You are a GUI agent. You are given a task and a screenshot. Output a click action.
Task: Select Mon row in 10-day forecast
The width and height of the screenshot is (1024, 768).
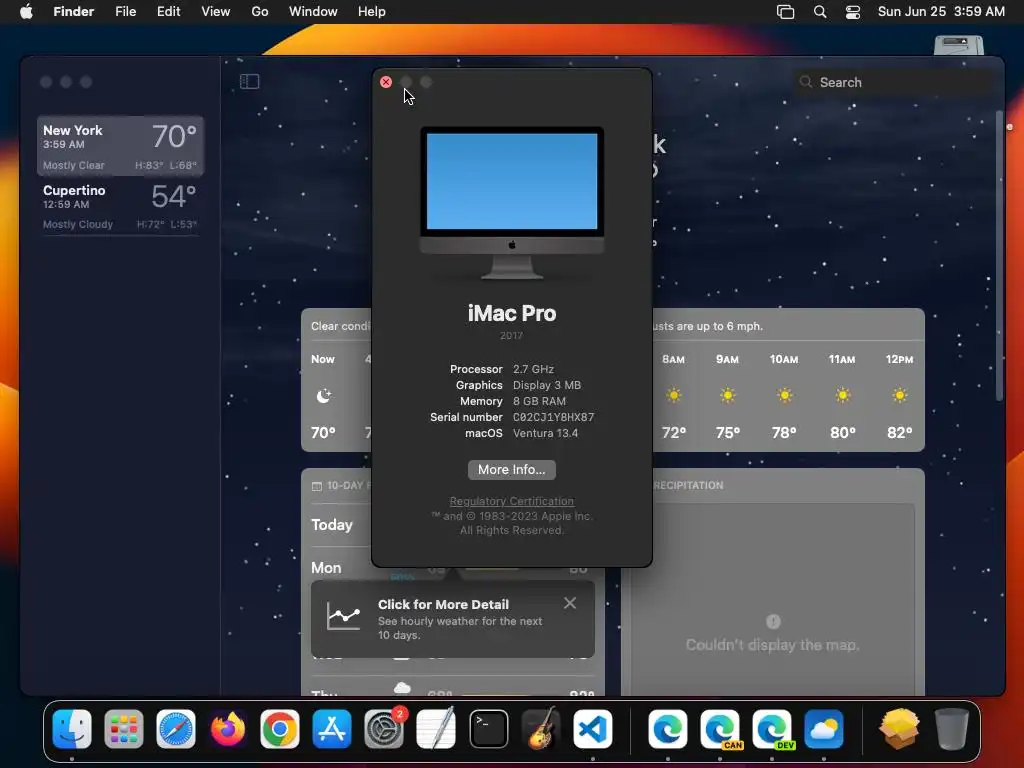point(340,568)
